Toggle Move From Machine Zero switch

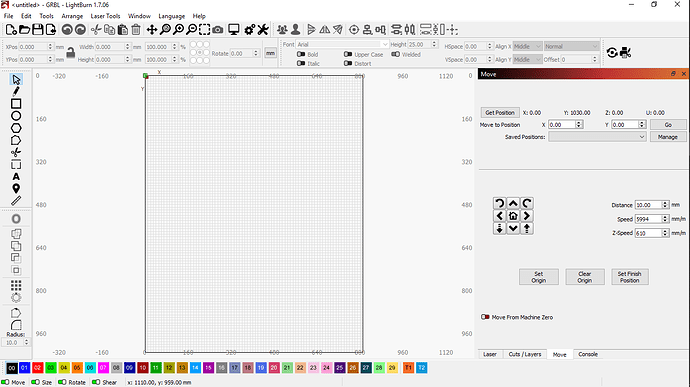coord(485,317)
